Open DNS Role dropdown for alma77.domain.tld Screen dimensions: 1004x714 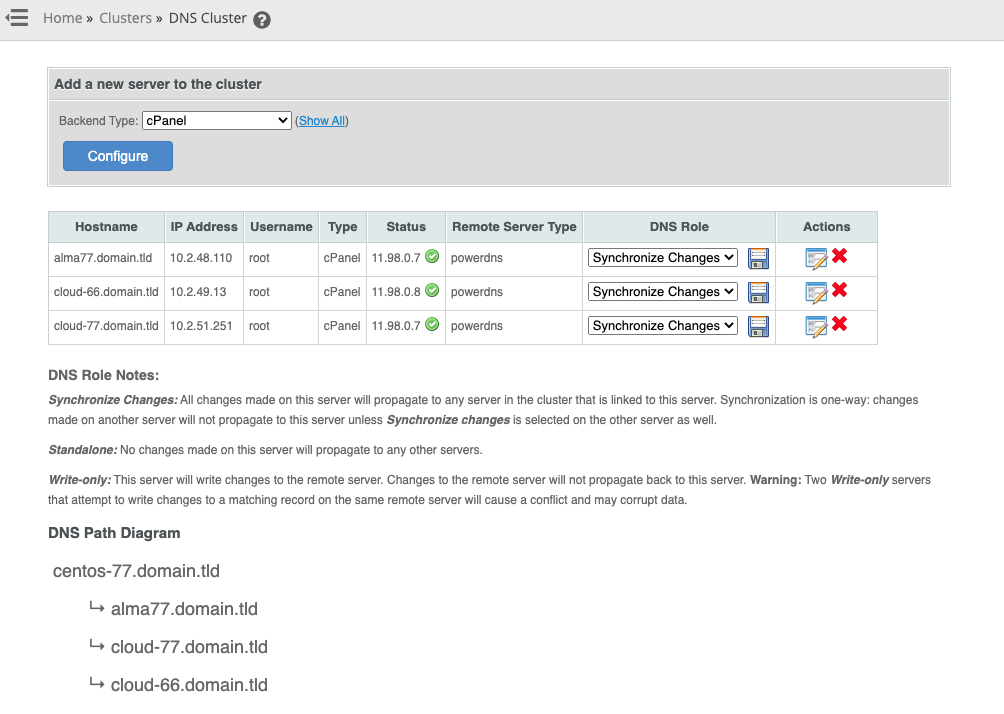[x=663, y=257]
